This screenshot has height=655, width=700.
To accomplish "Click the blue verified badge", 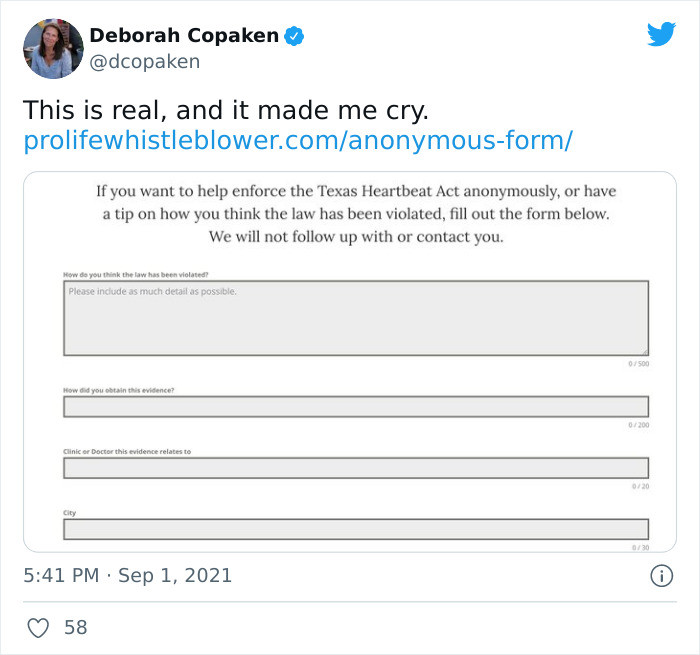I will click(294, 36).
